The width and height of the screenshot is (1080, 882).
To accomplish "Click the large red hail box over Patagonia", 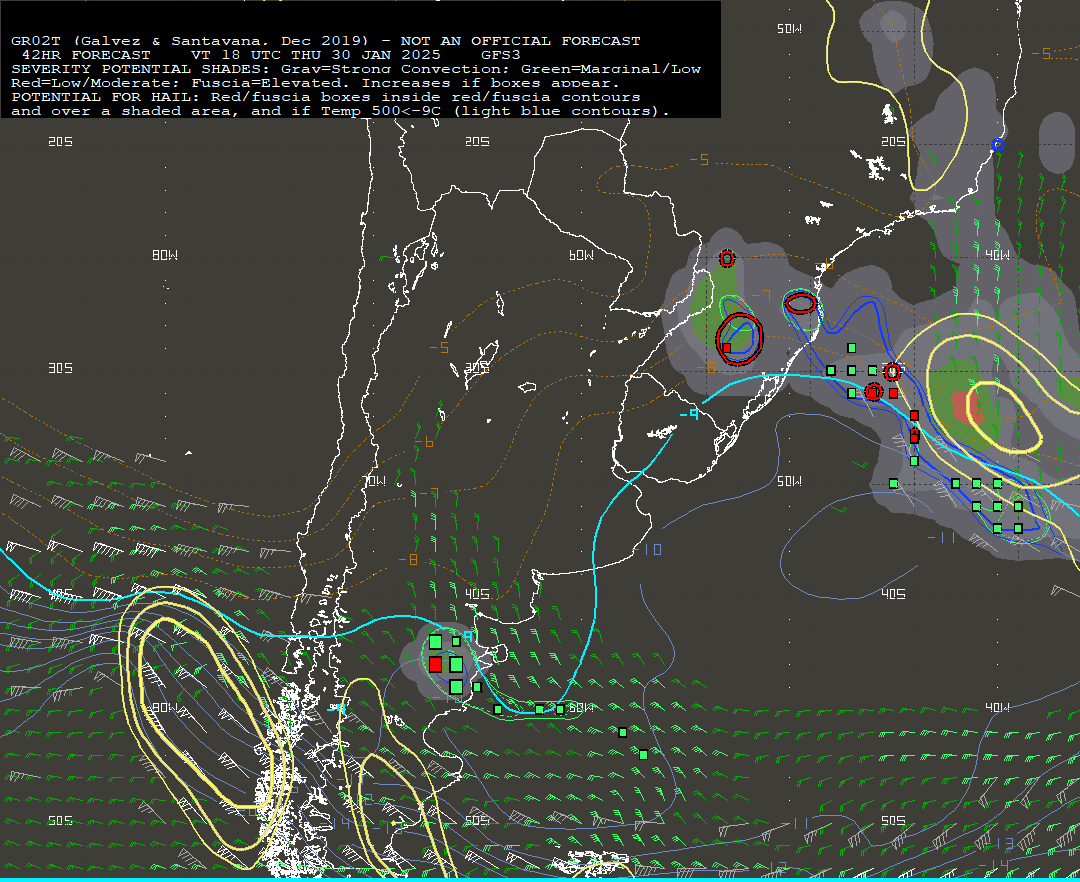I will [x=435, y=664].
